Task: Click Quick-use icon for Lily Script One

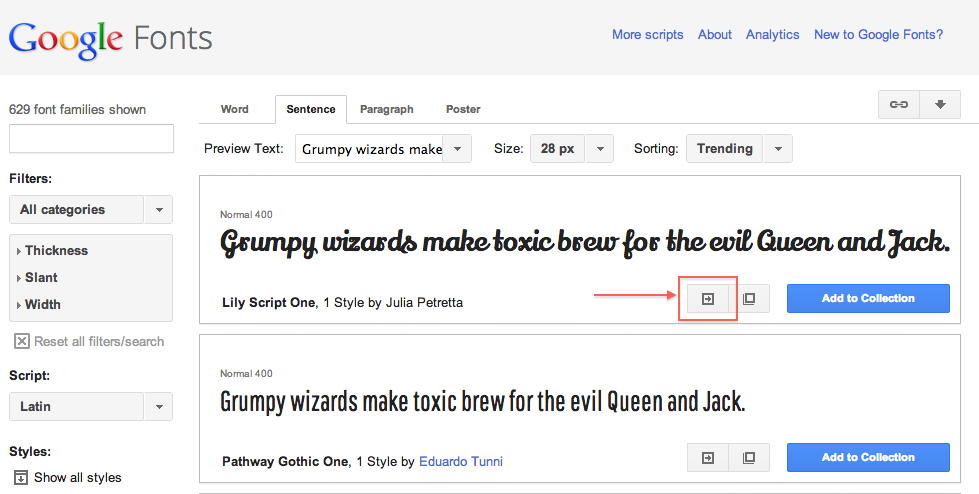Action: pos(708,298)
